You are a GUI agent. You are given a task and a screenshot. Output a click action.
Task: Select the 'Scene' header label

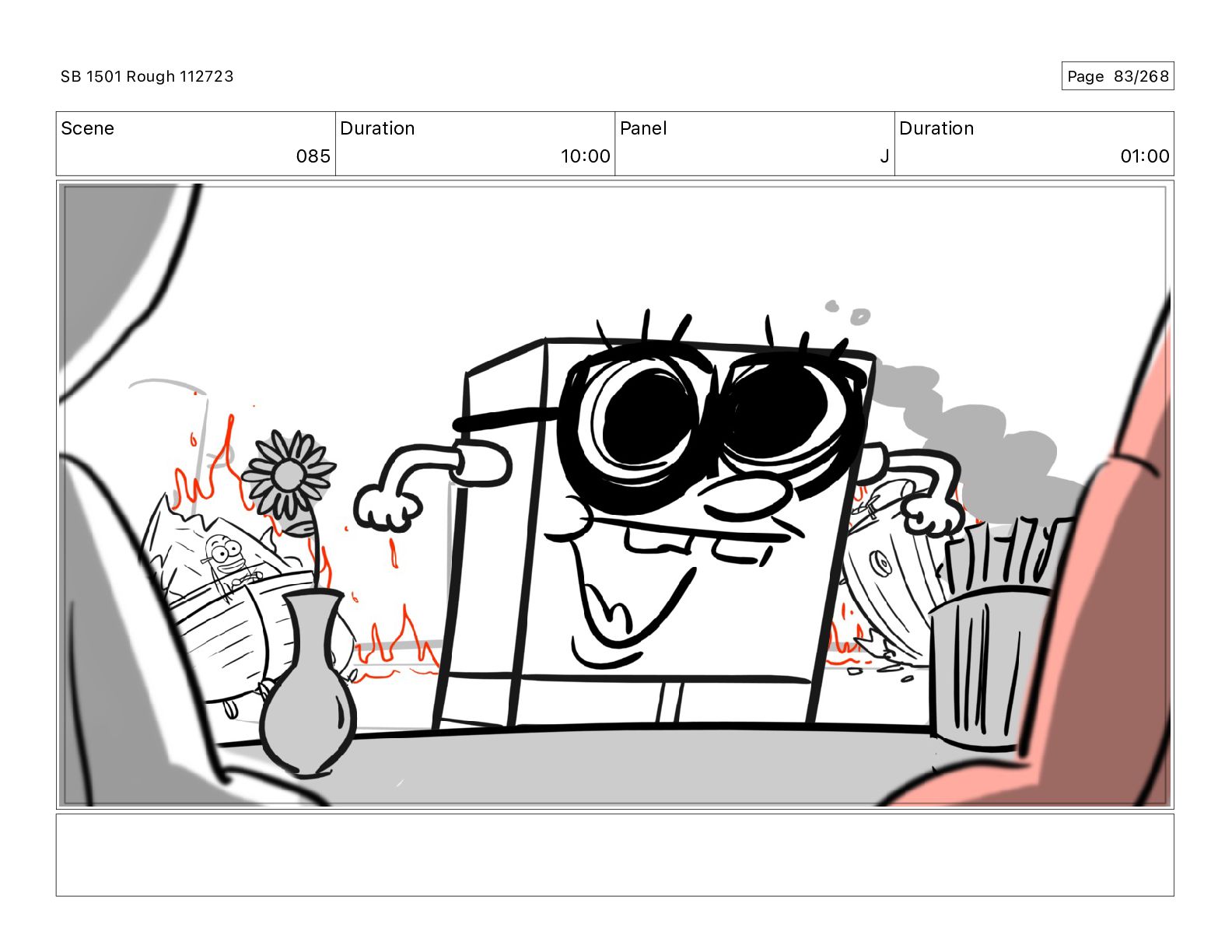tap(87, 128)
